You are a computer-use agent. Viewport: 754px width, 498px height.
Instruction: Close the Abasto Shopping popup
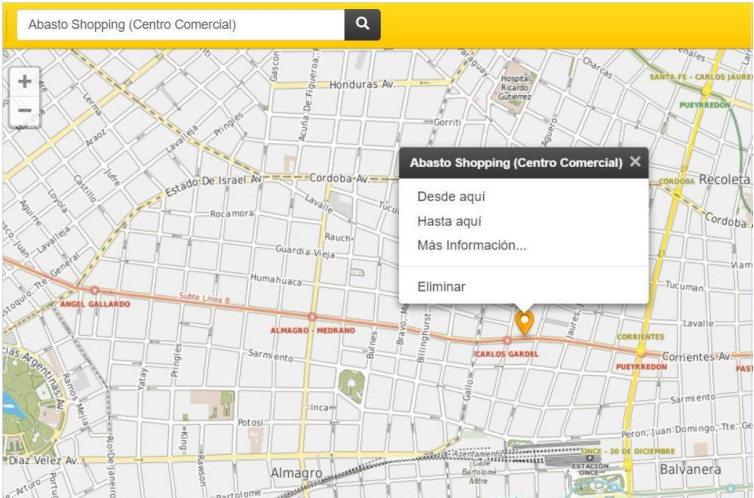click(635, 162)
